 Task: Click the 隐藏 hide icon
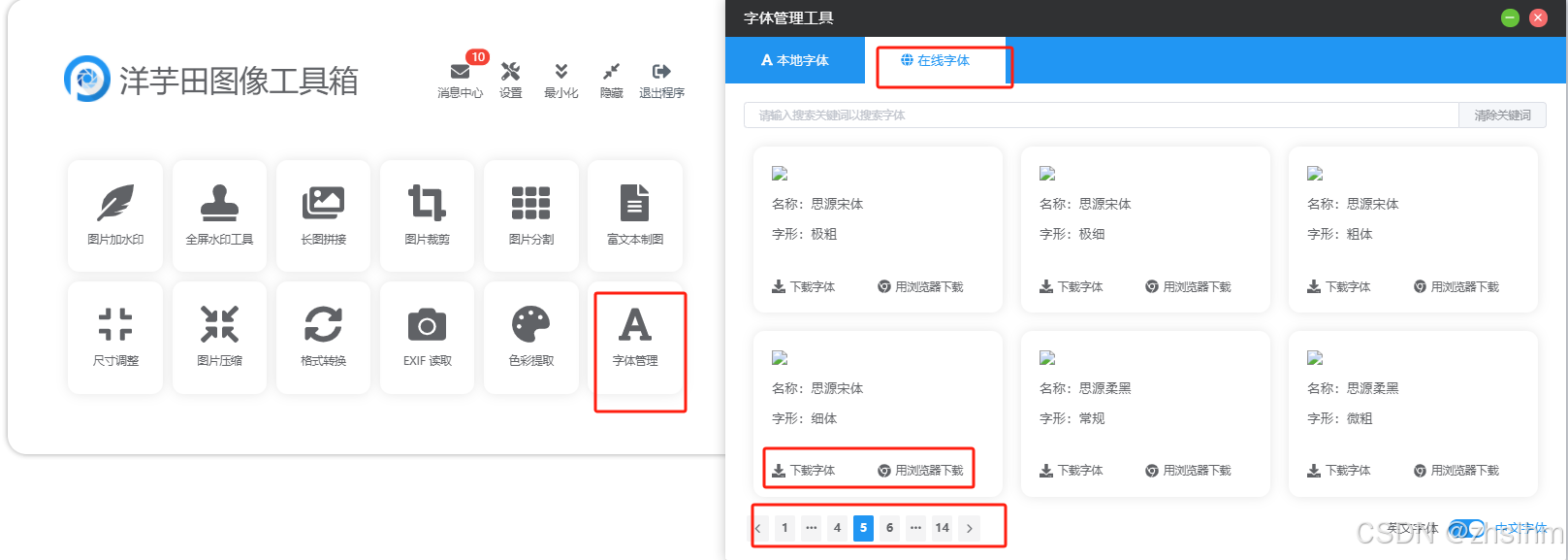click(611, 80)
